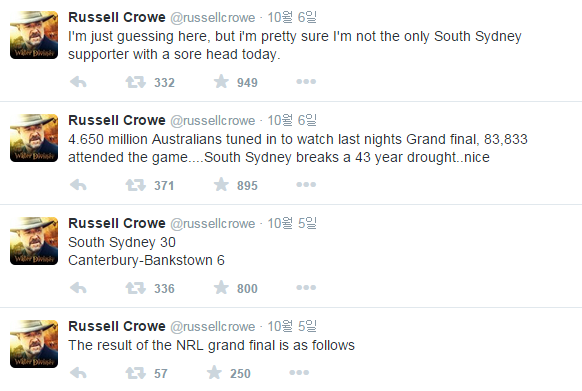
Task: Reply to the South Sydney 30 score tweet
Action: [x=78, y=287]
